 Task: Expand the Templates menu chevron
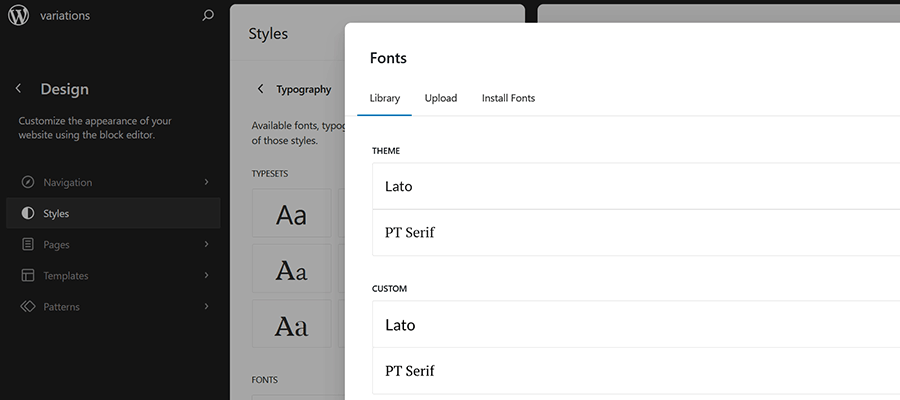[206, 275]
